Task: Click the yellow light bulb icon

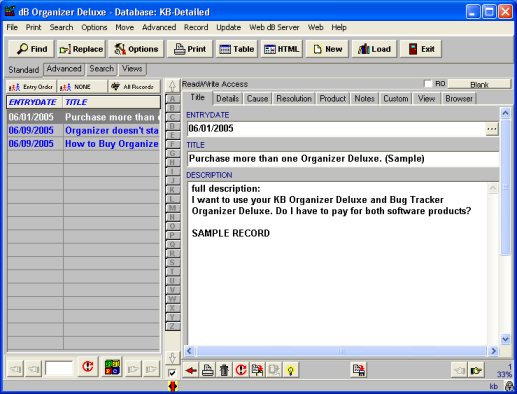Action: click(291, 370)
